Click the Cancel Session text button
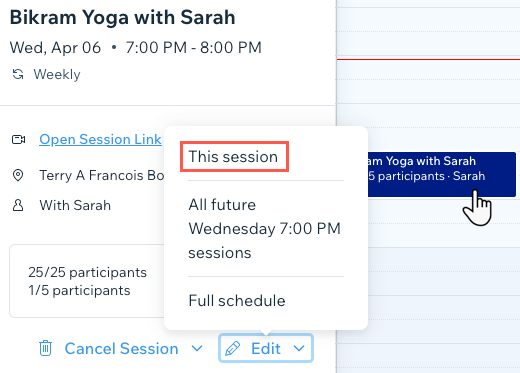The width and height of the screenshot is (520, 373). point(121,349)
